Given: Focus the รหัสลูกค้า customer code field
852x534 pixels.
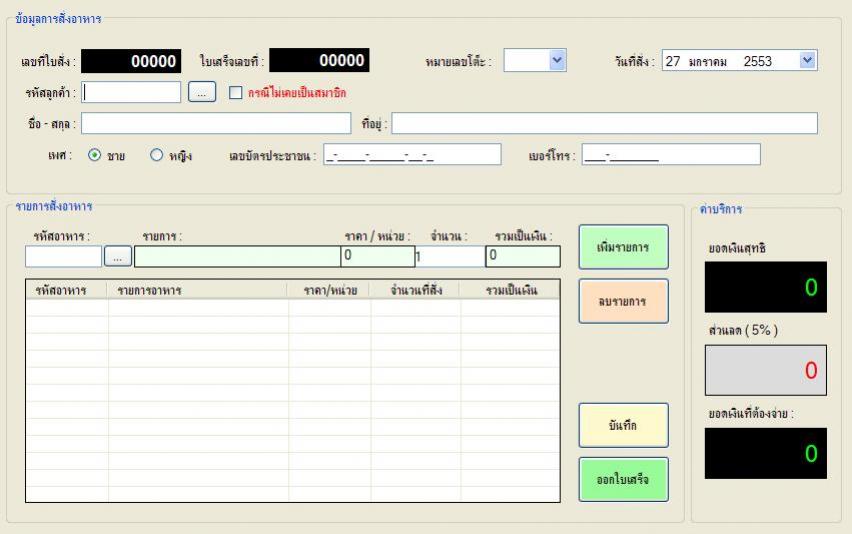Looking at the screenshot, I should pyautogui.click(x=131, y=93).
